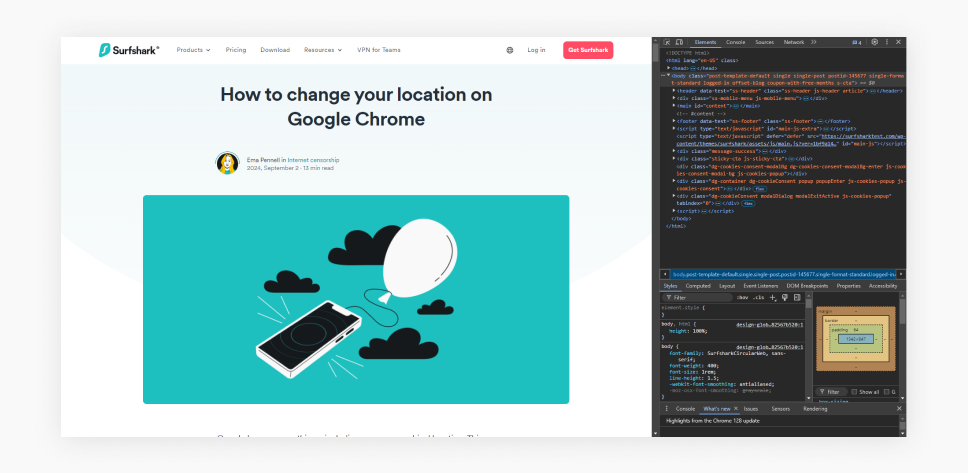
Task: Switch to the Console tab in top bar
Action: (735, 42)
